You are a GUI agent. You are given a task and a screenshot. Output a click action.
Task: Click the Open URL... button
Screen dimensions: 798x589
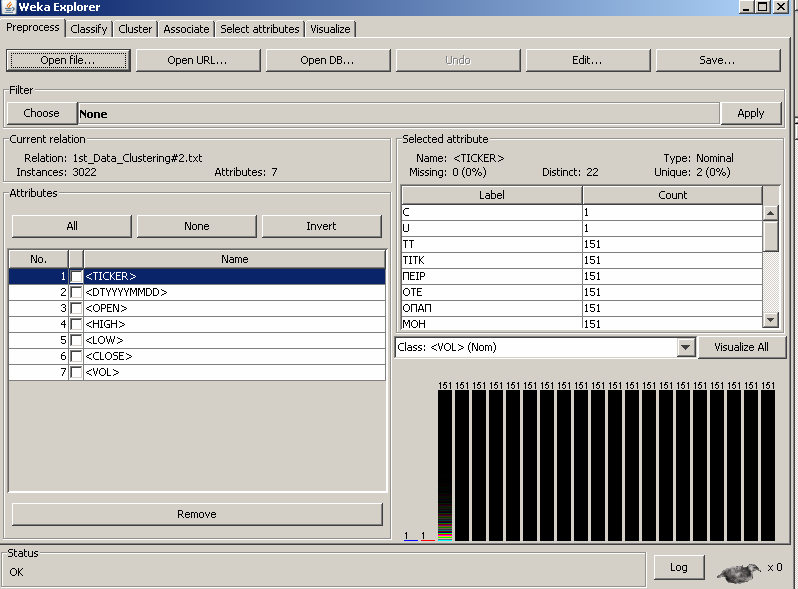point(198,60)
